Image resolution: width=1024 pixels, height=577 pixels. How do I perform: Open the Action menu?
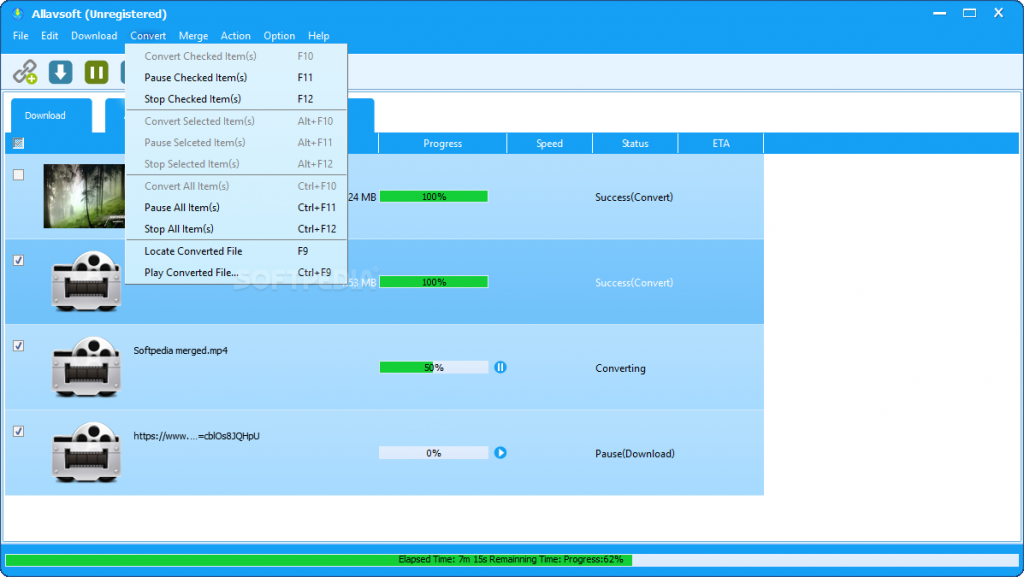coord(235,36)
